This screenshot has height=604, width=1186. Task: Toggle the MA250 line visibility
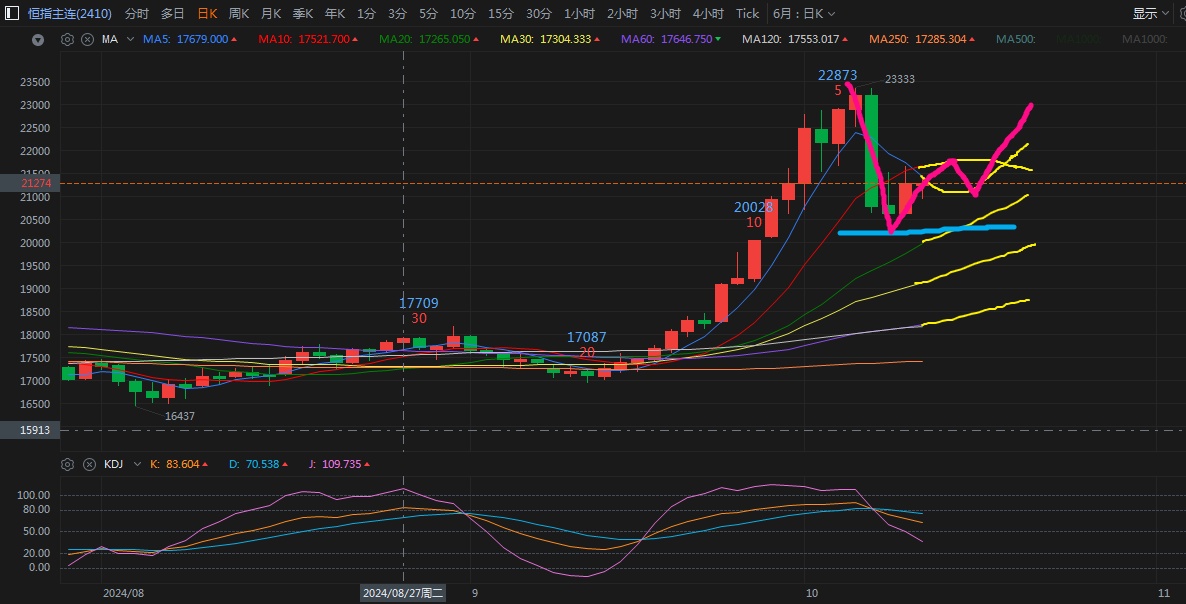(917, 39)
